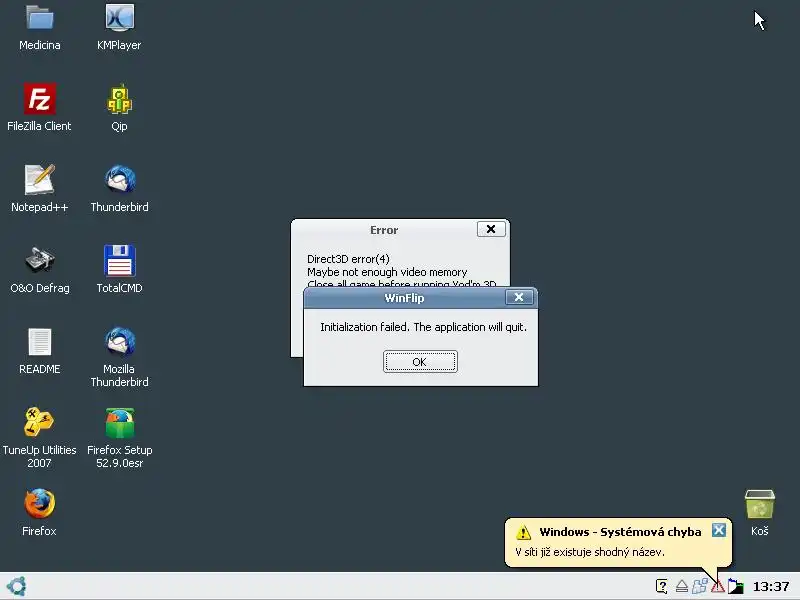Click the black-and-white flag tray icon
Image resolution: width=800 pixels, height=600 pixels.
pyautogui.click(x=735, y=586)
